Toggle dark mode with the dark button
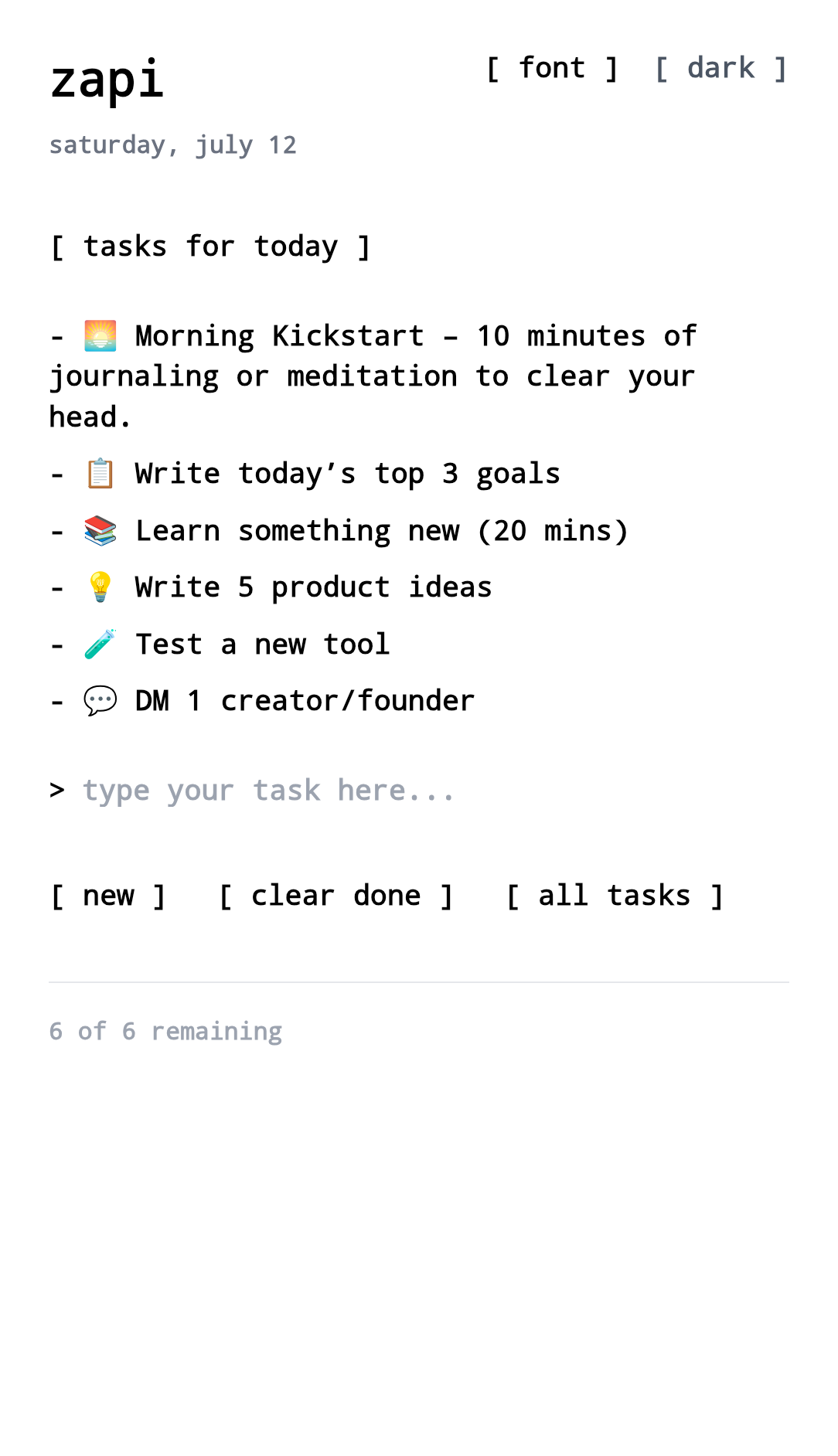The height and width of the screenshot is (1456, 838). tap(720, 69)
